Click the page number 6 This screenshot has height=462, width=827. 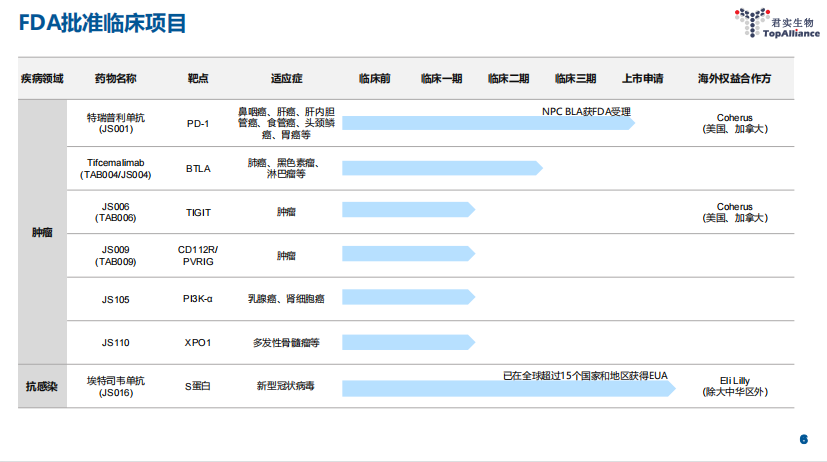point(803,439)
